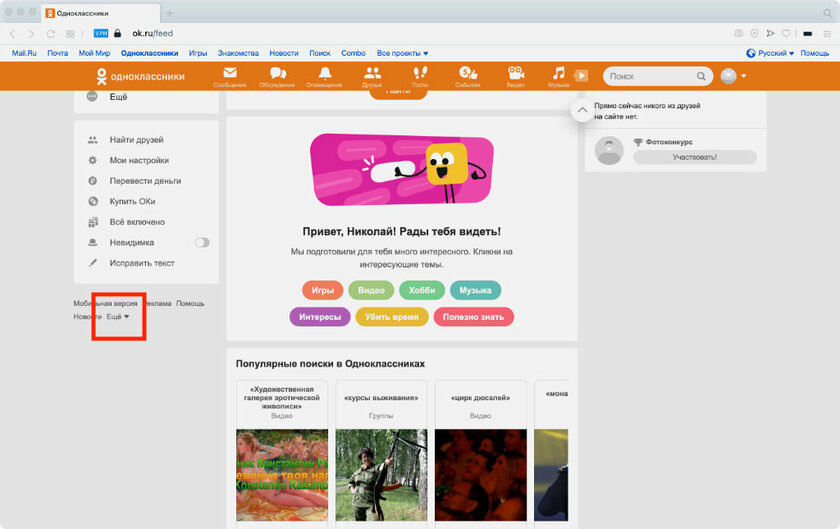Click the Фотоконкурс avatar thumbnail
Viewport: 840px width, 529px height.
[609, 150]
